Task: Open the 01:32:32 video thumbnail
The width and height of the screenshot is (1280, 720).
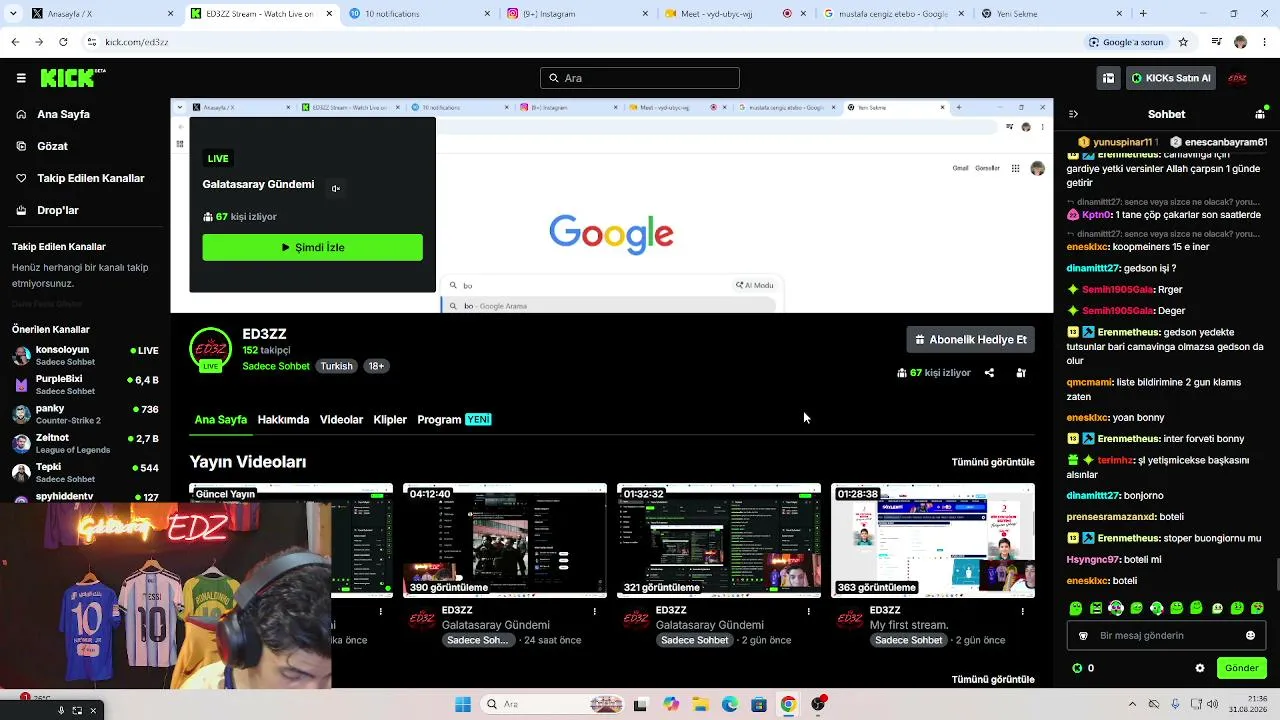Action: (719, 540)
